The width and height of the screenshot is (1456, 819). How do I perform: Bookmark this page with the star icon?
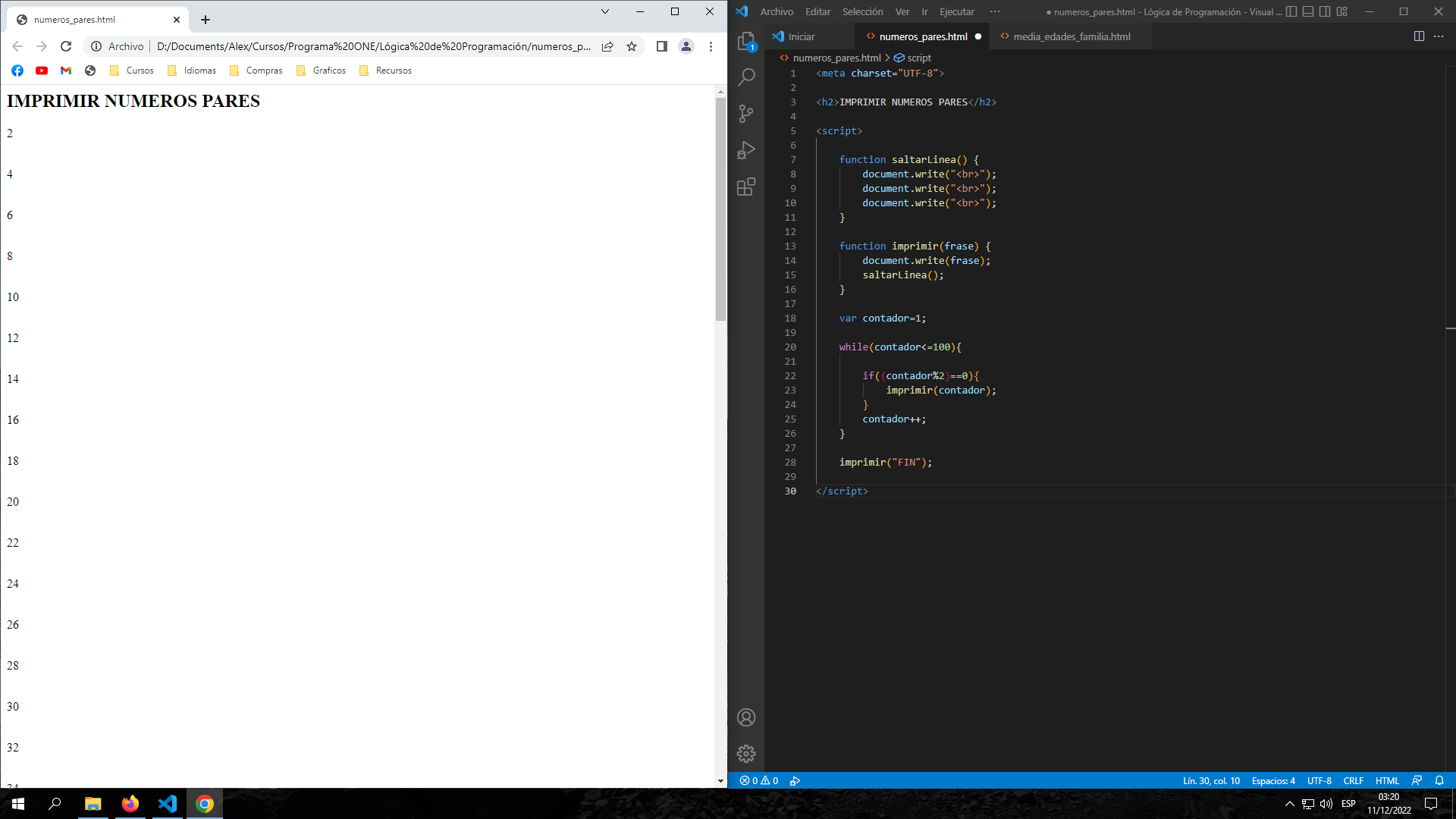(632, 46)
